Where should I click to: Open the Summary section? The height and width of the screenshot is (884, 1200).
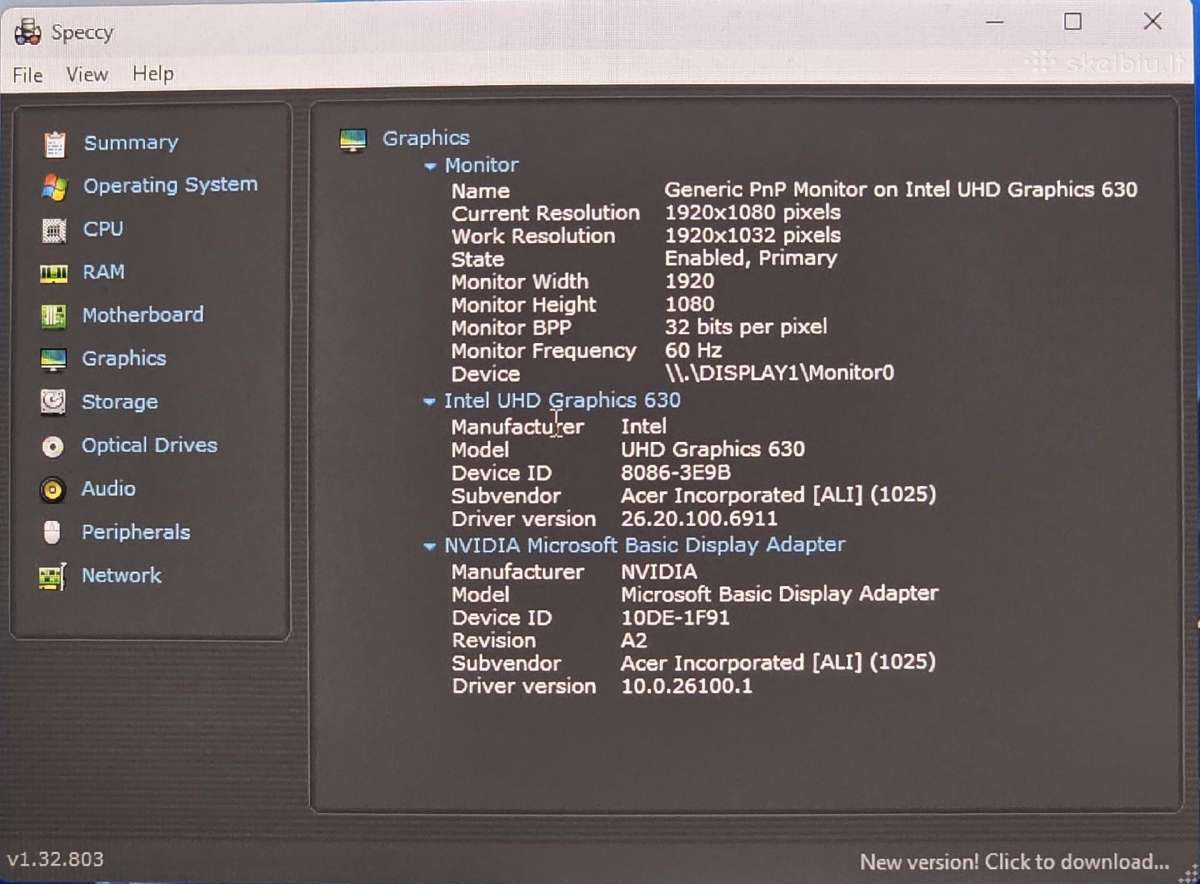tap(131, 143)
